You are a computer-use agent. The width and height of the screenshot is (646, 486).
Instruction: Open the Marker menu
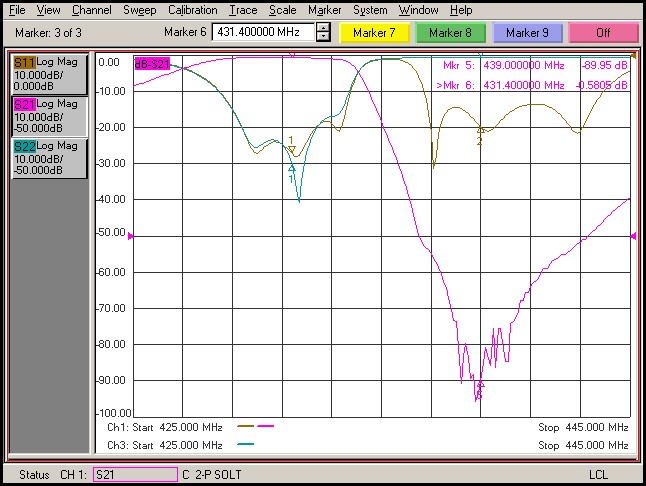click(x=324, y=10)
